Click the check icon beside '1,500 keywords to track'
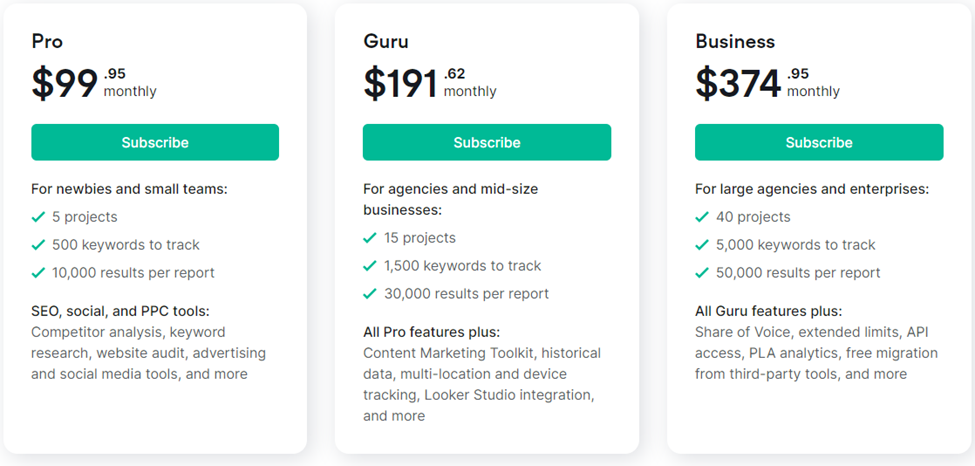 click(x=371, y=266)
